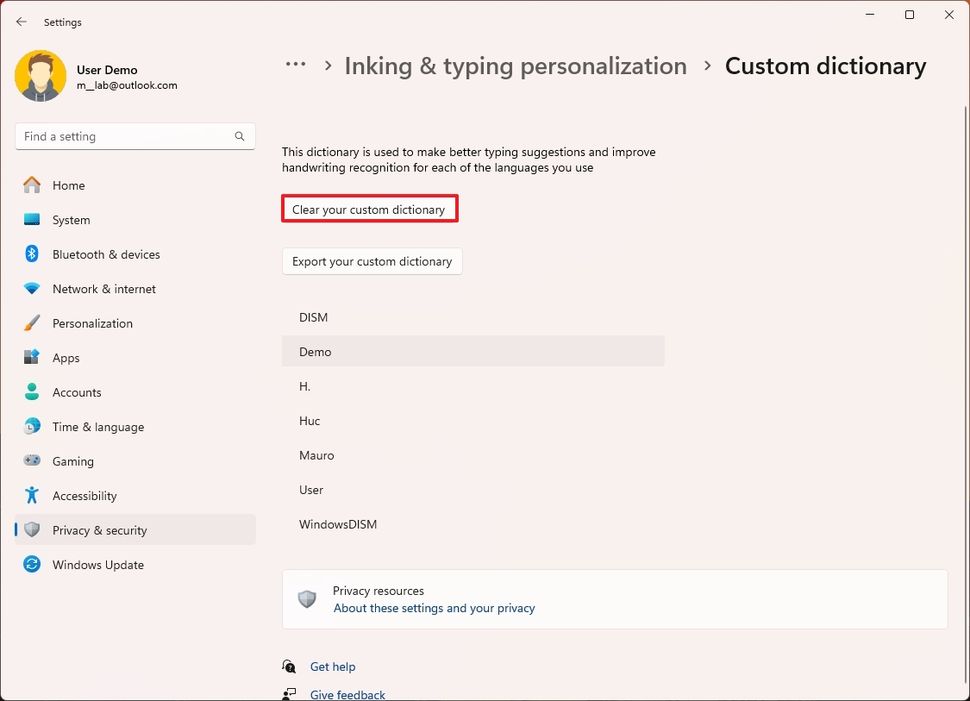Open the Privacy & security section
The image size is (970, 701).
(99, 530)
